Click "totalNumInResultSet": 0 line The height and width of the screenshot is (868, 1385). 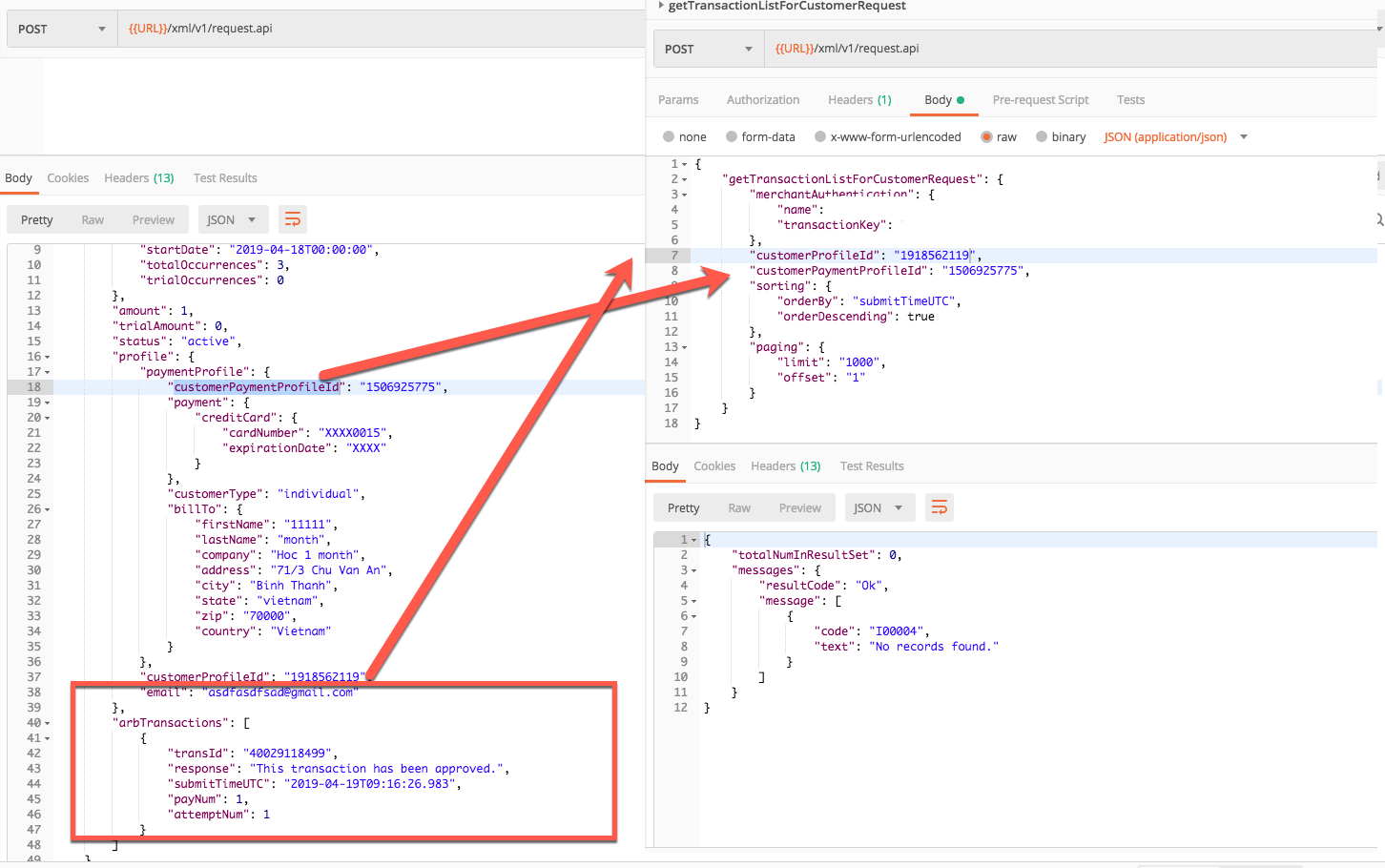pos(817,555)
